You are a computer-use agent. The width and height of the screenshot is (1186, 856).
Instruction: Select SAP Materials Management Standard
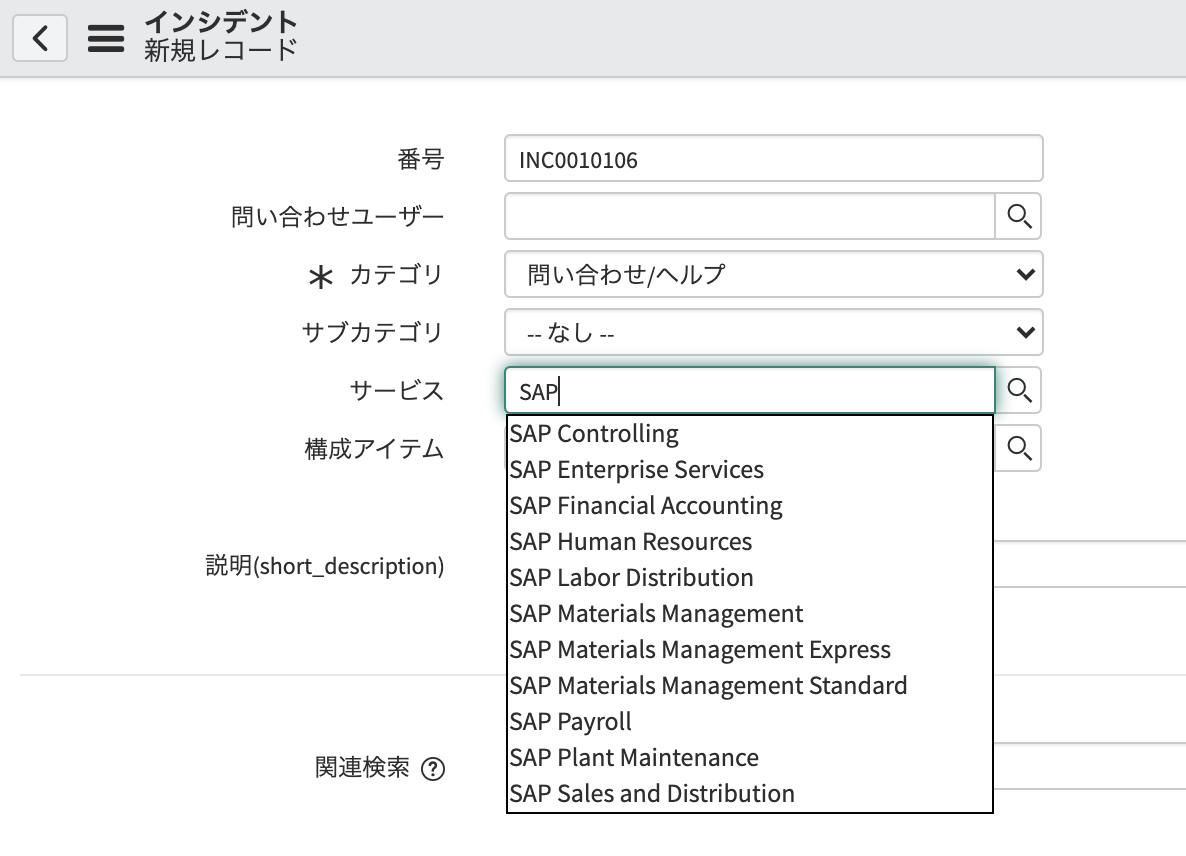click(x=708, y=686)
